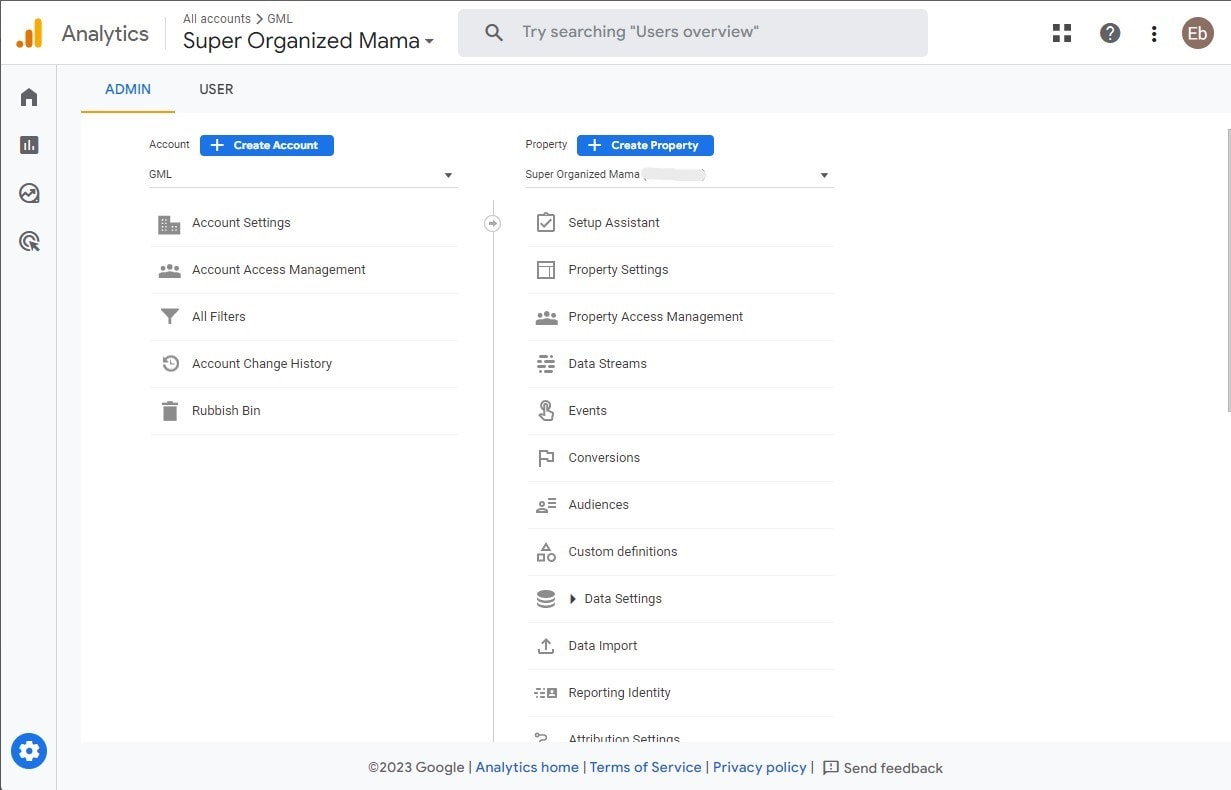Click the arrow circle between columns
Viewport: 1231px width, 790px height.
pyautogui.click(x=492, y=223)
